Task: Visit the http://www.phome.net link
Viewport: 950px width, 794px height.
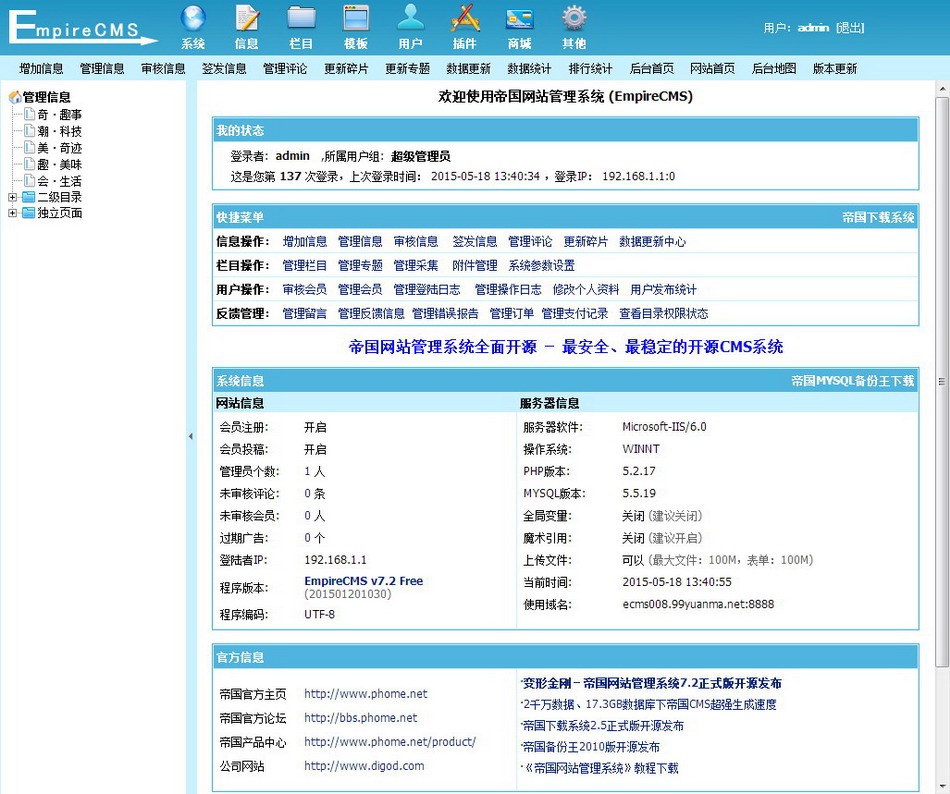Action: pos(365,693)
